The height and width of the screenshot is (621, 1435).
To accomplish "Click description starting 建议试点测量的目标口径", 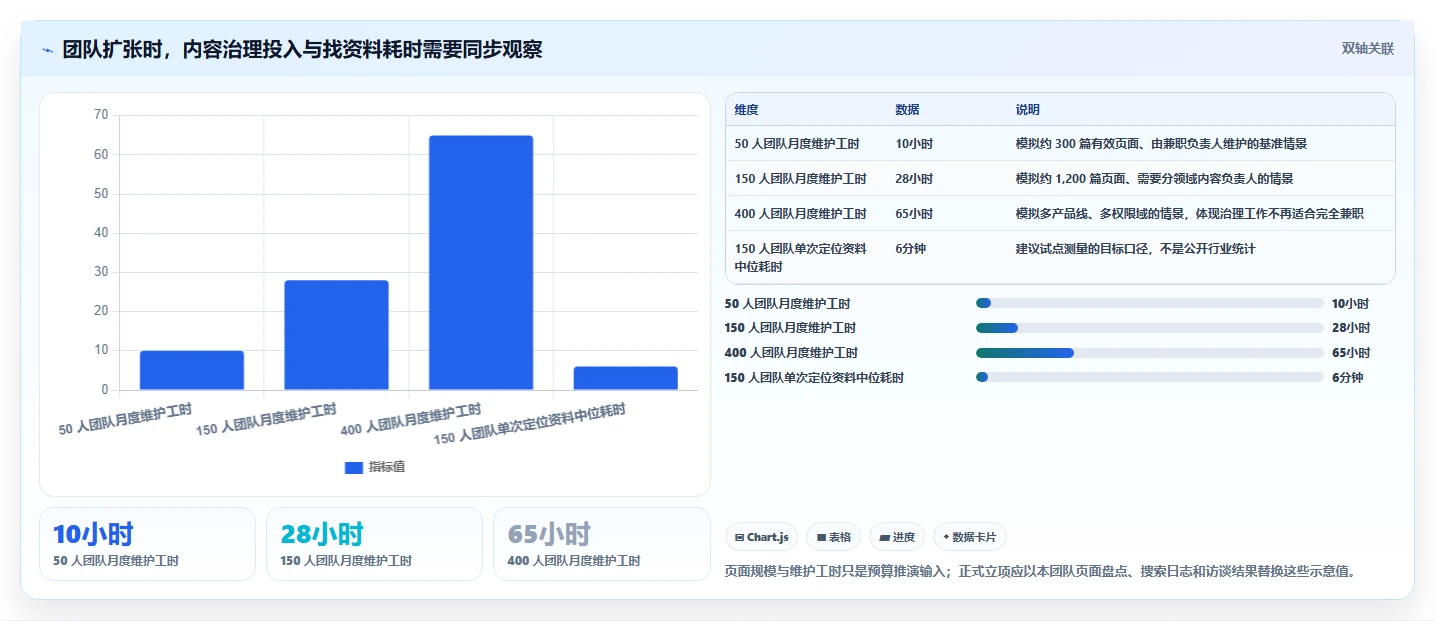I will [1135, 249].
